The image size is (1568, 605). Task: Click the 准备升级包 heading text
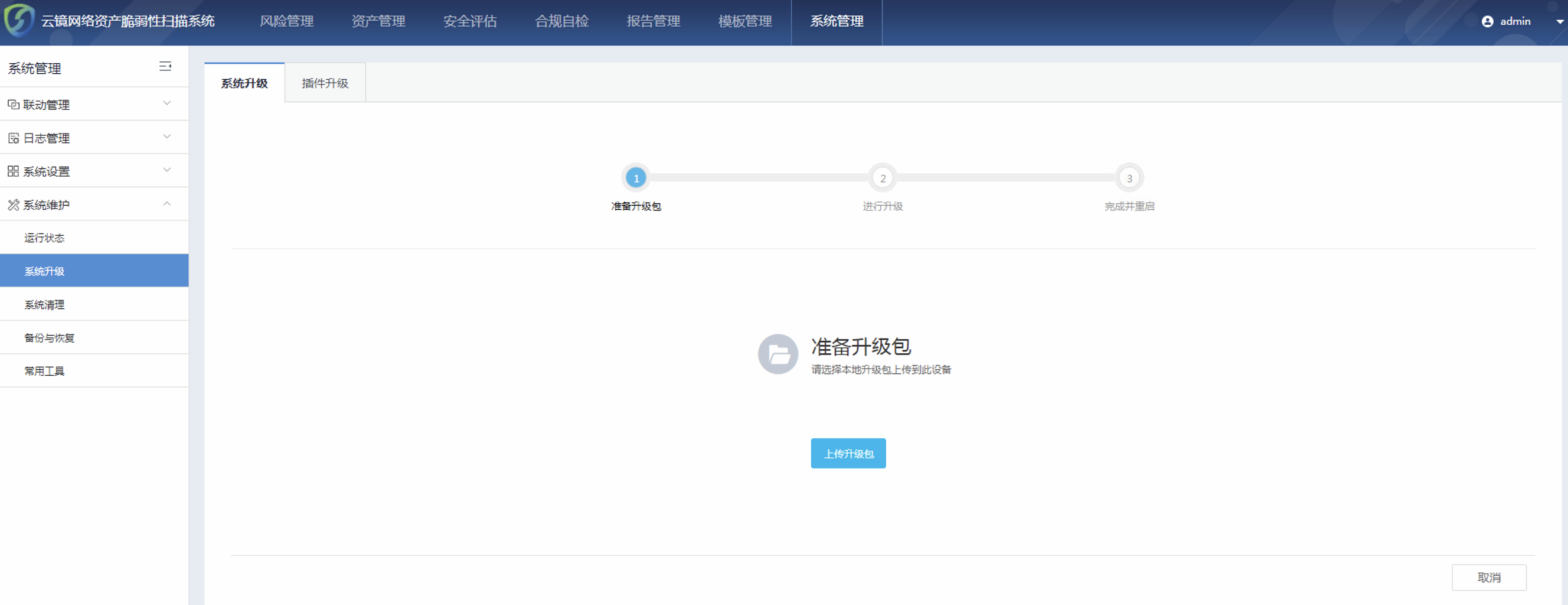(861, 347)
